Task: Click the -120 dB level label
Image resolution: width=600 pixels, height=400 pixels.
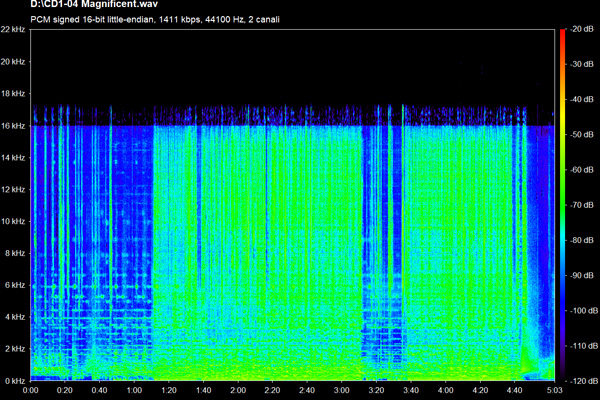Action: click(584, 381)
